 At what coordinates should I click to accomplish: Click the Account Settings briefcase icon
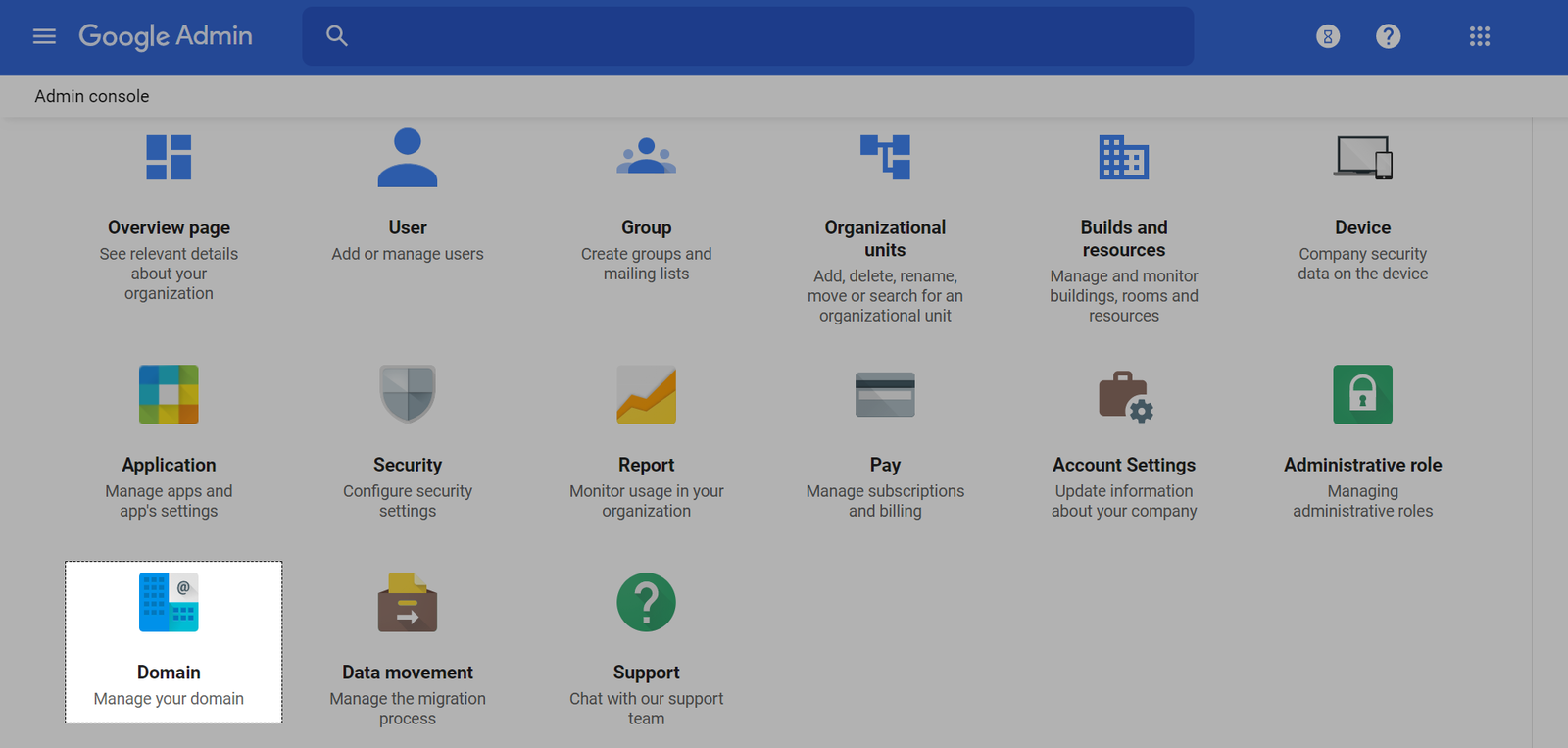pyautogui.click(x=1125, y=396)
